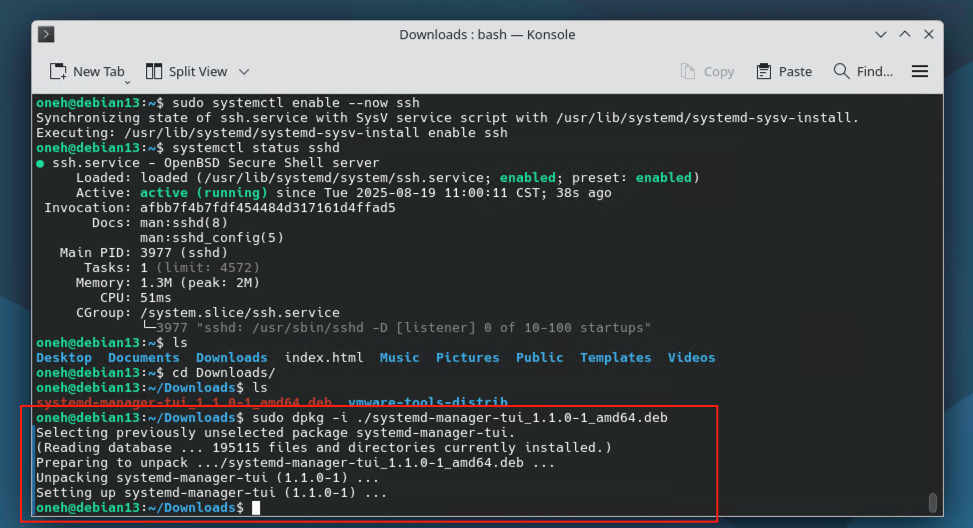
Task: Click the 'Preparing to unpack' output line
Action: pos(295,463)
